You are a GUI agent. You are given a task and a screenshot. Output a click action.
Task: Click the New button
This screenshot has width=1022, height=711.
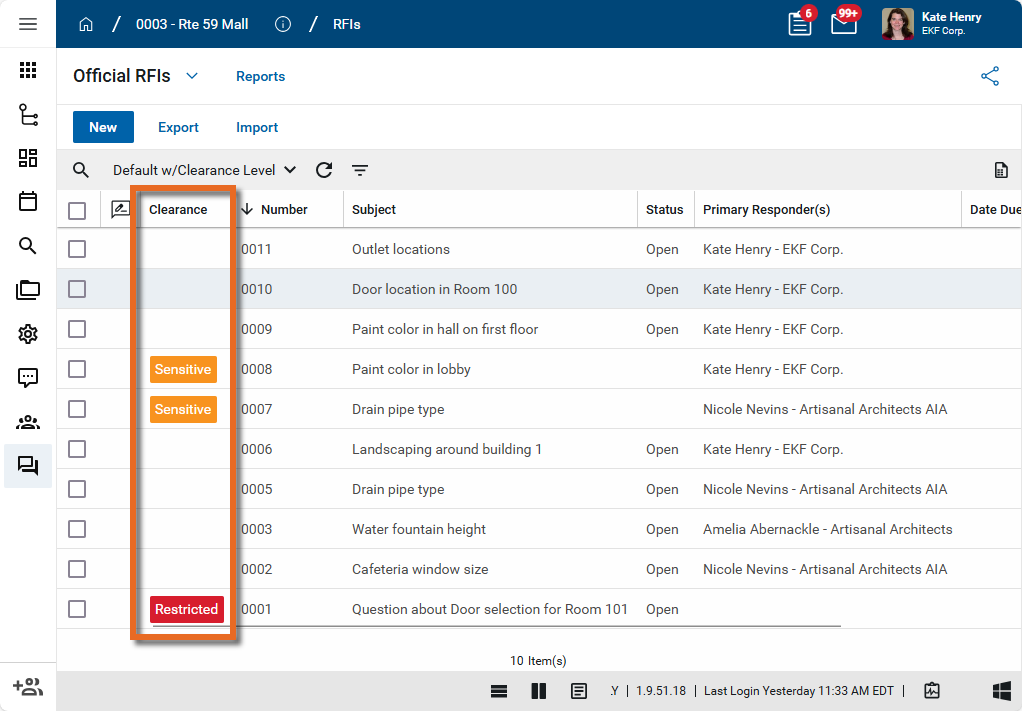(103, 127)
